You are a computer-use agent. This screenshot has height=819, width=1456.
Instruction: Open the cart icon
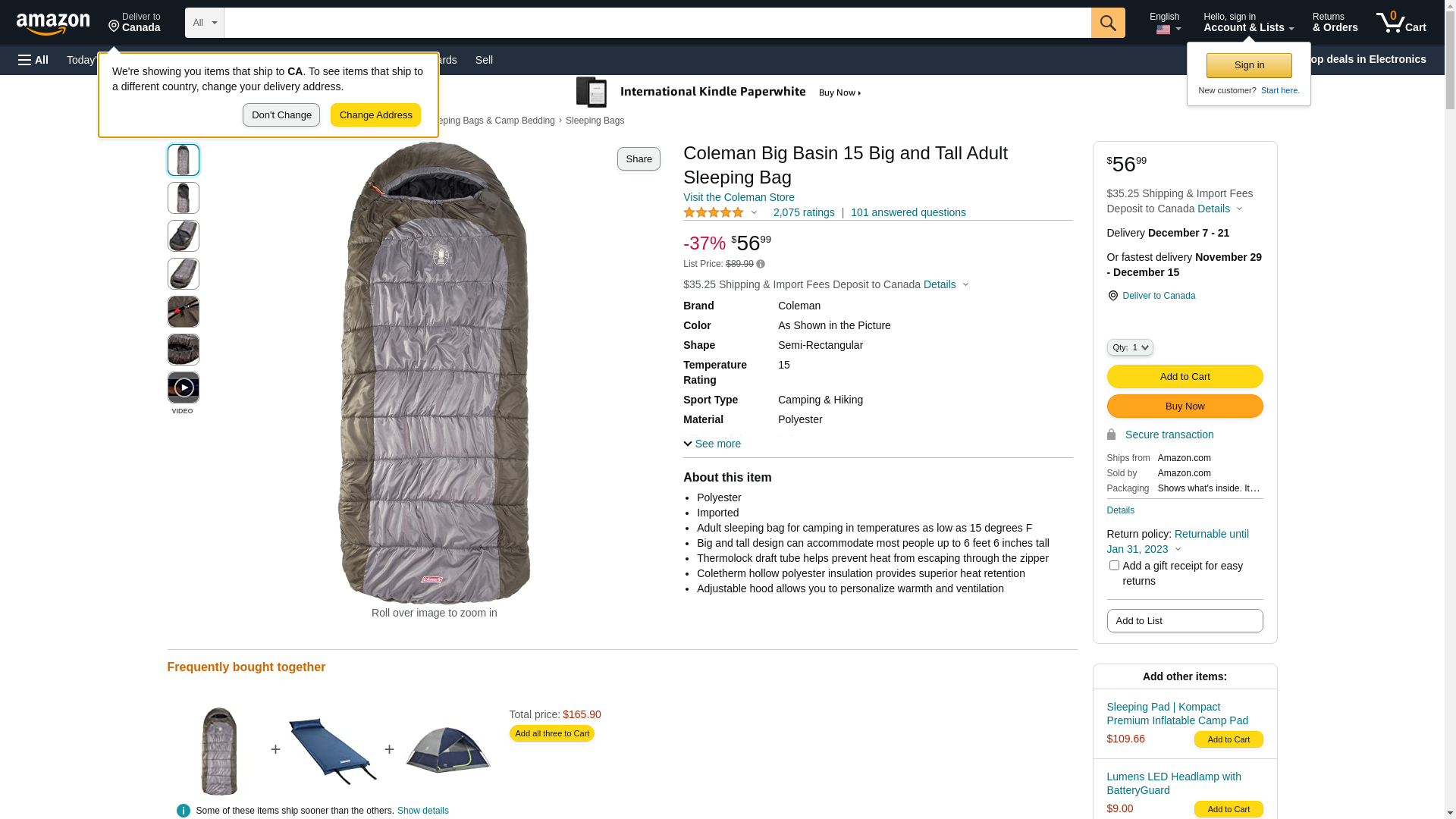pyautogui.click(x=1401, y=23)
